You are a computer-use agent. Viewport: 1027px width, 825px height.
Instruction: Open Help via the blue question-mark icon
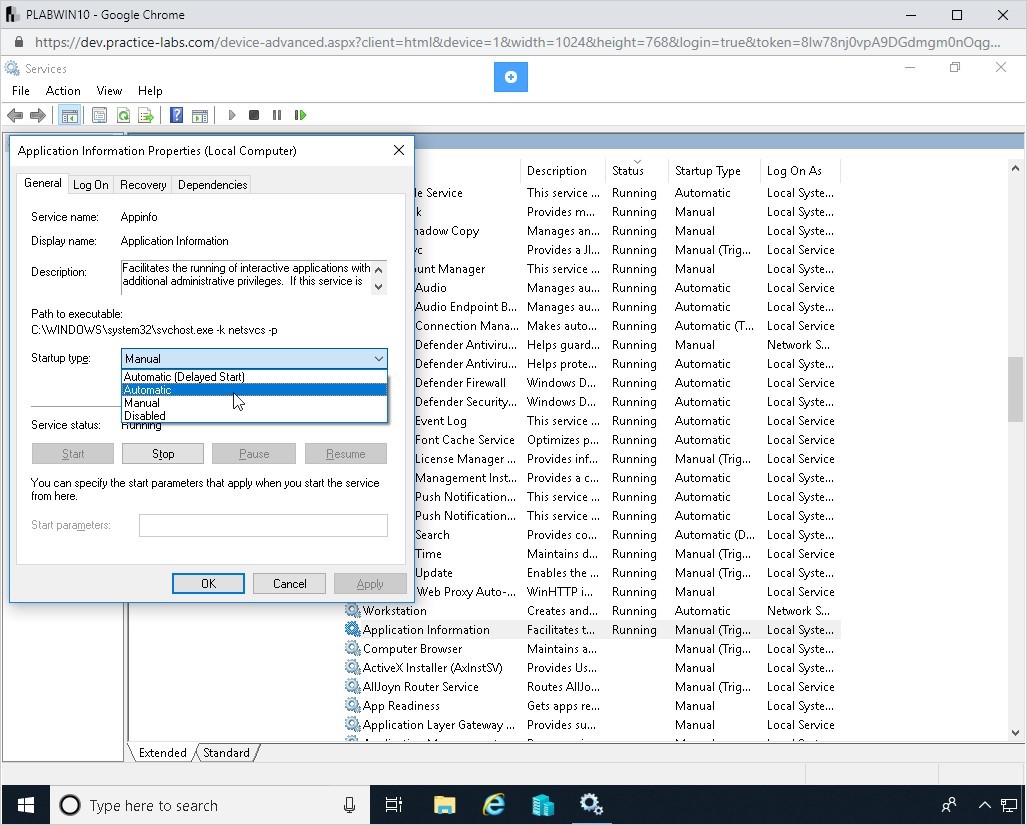pyautogui.click(x=176, y=115)
